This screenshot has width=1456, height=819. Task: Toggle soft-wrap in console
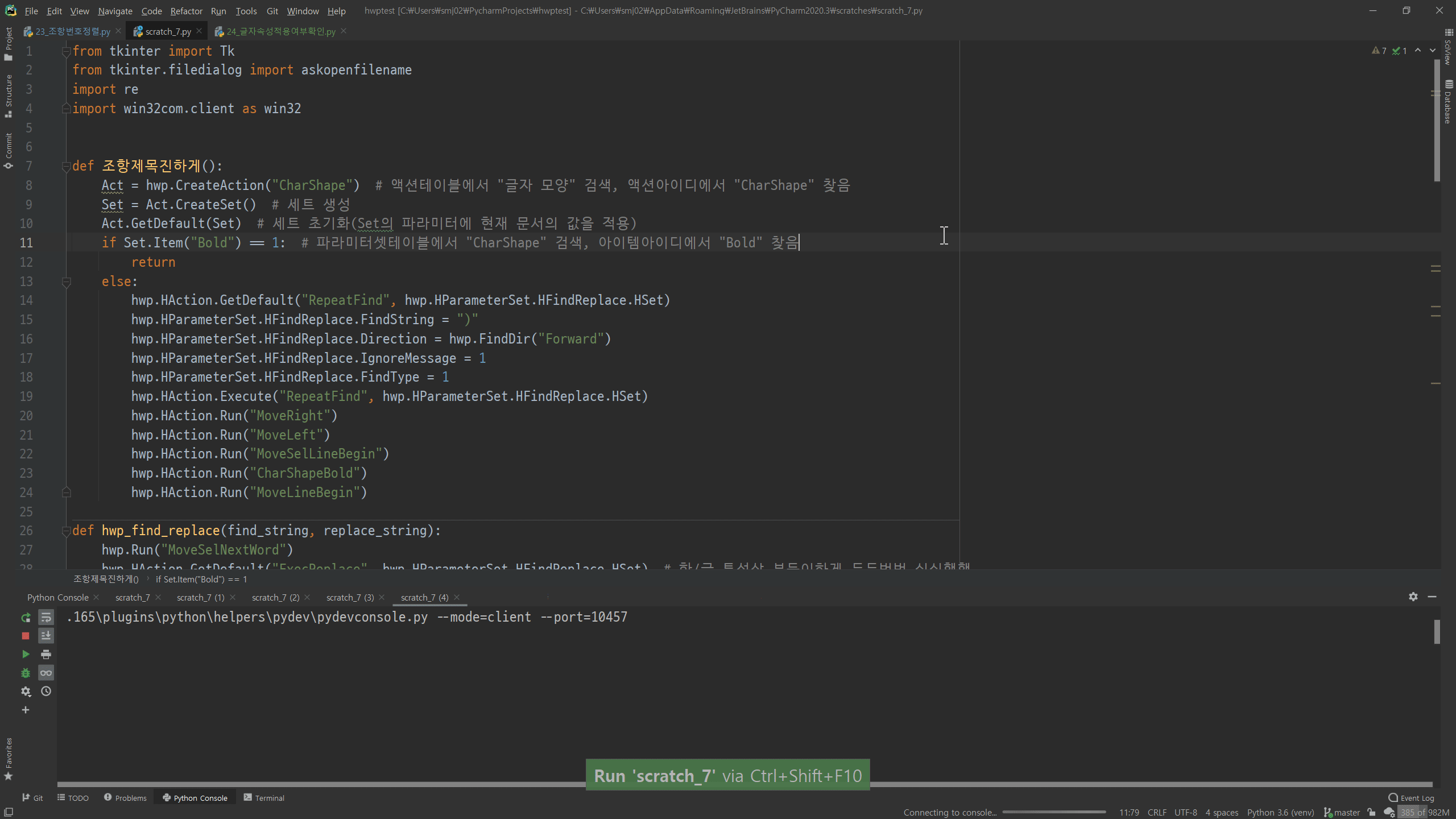point(46,617)
